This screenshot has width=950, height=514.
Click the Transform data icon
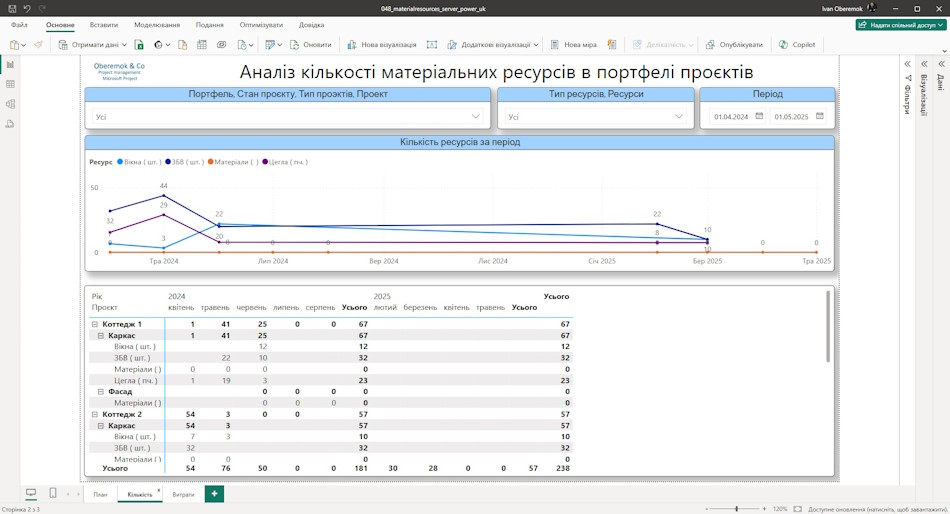[270, 45]
